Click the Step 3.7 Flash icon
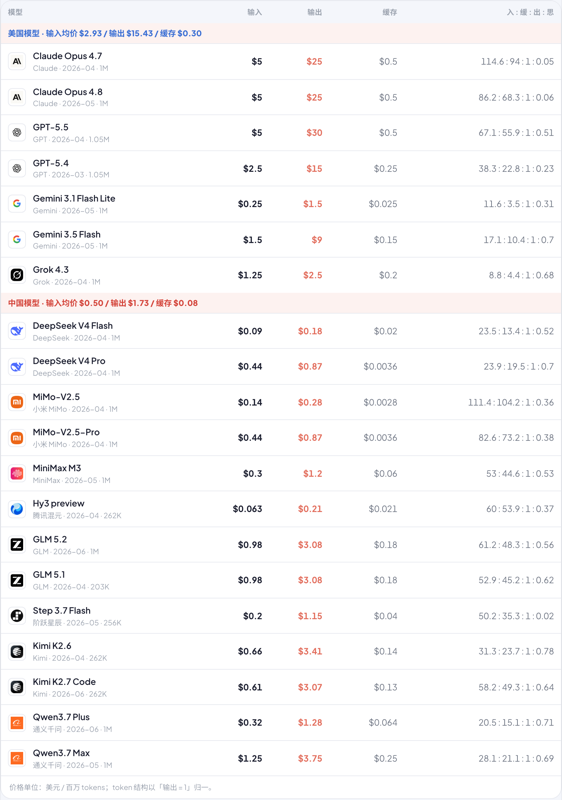 point(17,616)
